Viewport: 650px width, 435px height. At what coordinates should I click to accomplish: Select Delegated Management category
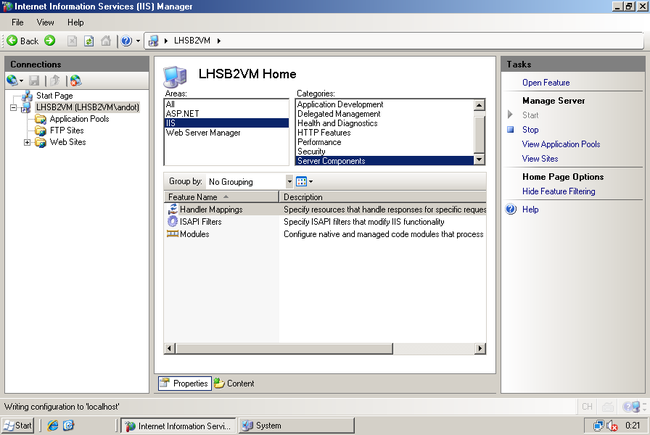tap(385, 114)
